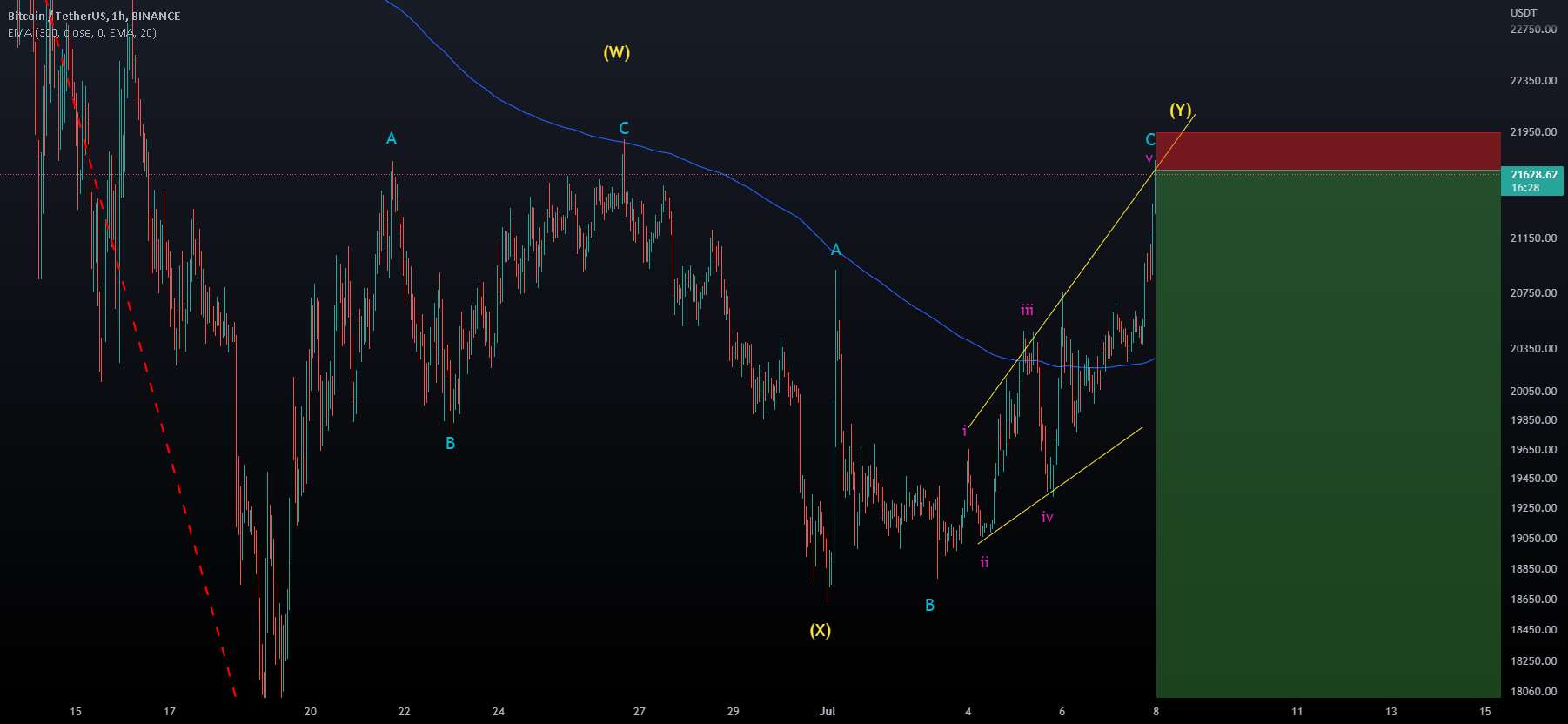Click the 18850.00 price axis label

(1533, 568)
